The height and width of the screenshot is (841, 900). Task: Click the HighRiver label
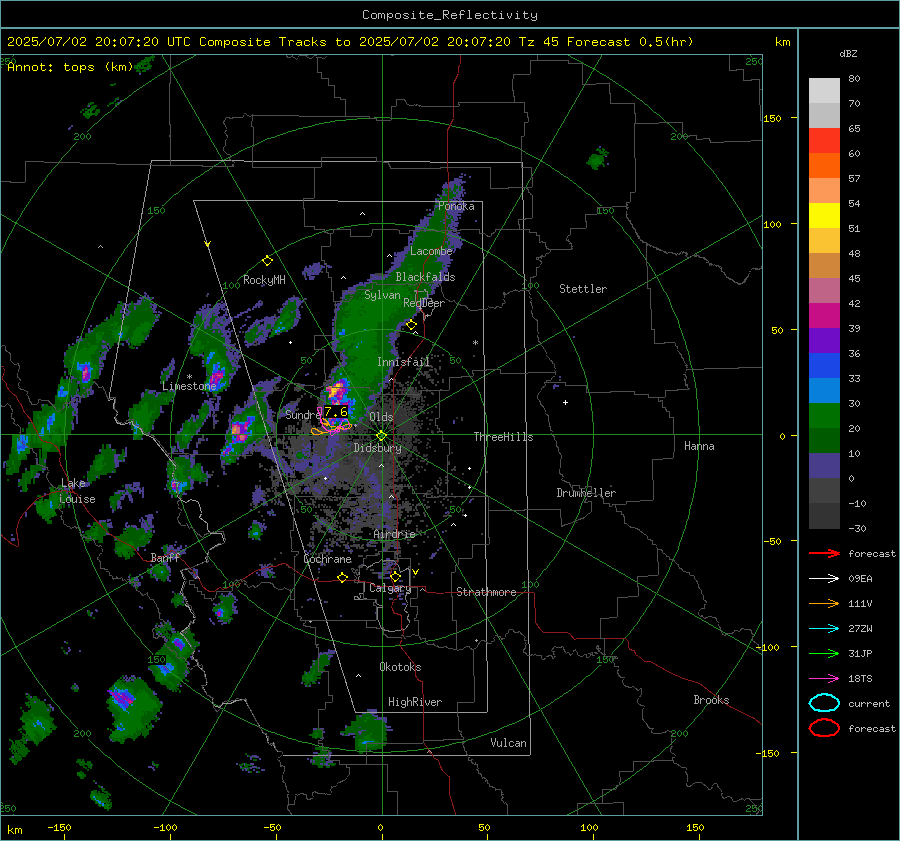(x=415, y=702)
